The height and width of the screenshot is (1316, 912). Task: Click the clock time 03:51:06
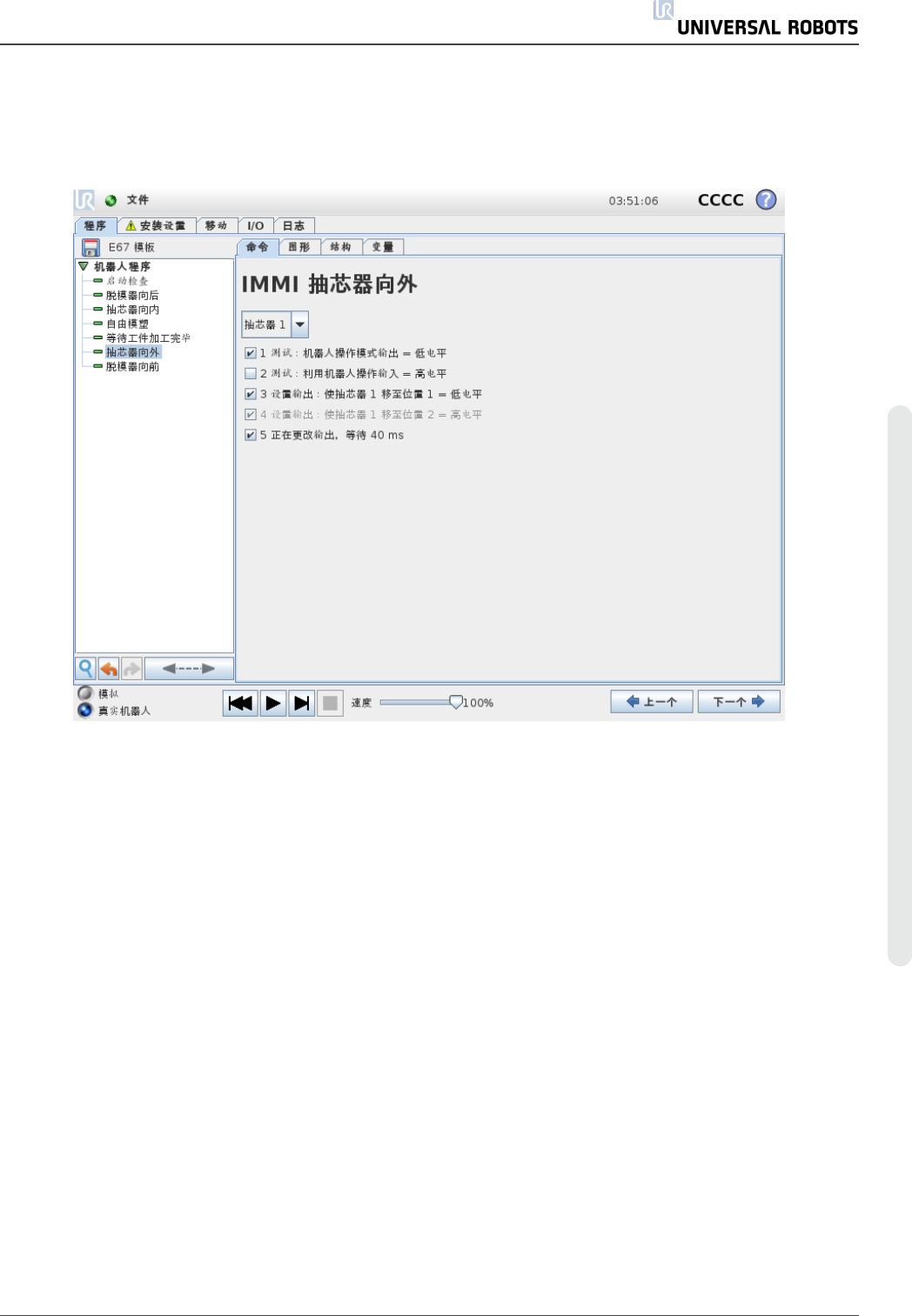(634, 201)
